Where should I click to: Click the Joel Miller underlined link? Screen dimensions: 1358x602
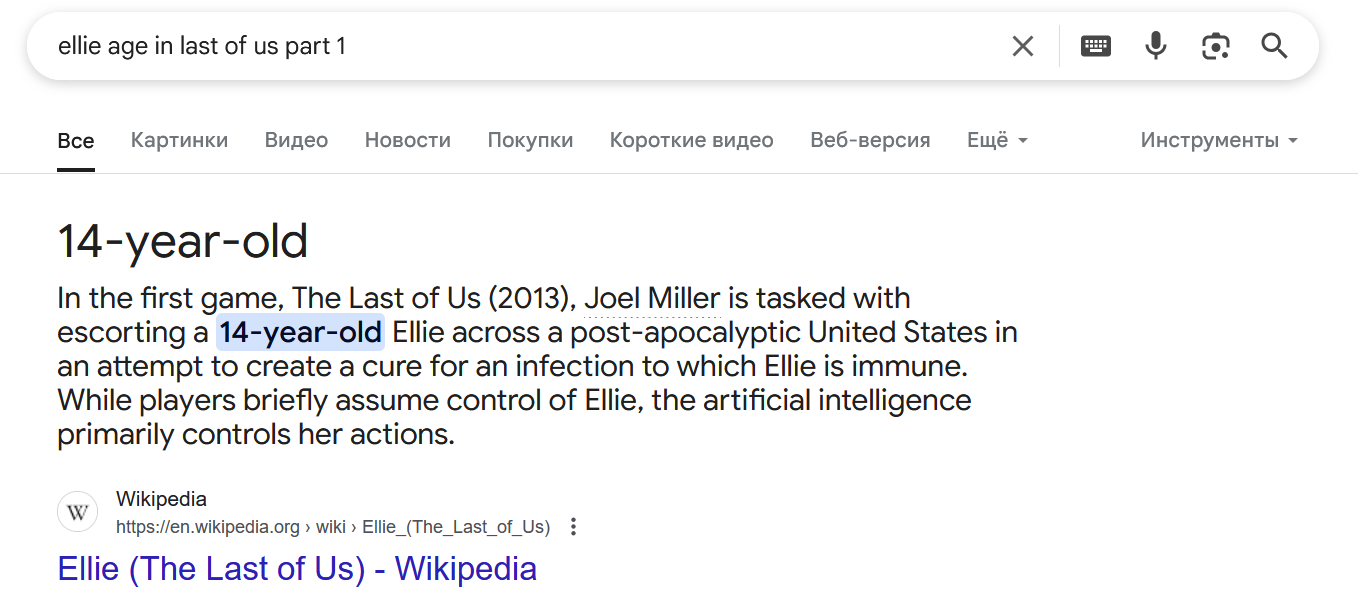tap(652, 299)
